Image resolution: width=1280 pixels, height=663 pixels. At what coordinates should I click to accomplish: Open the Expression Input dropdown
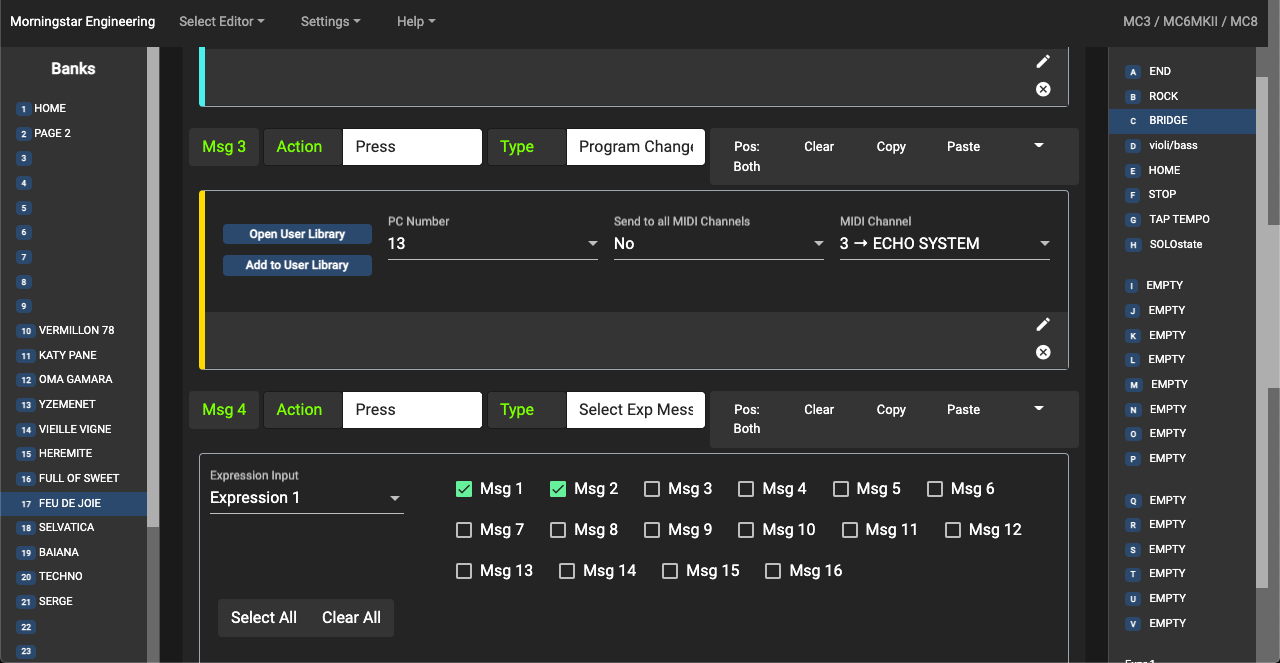[306, 498]
